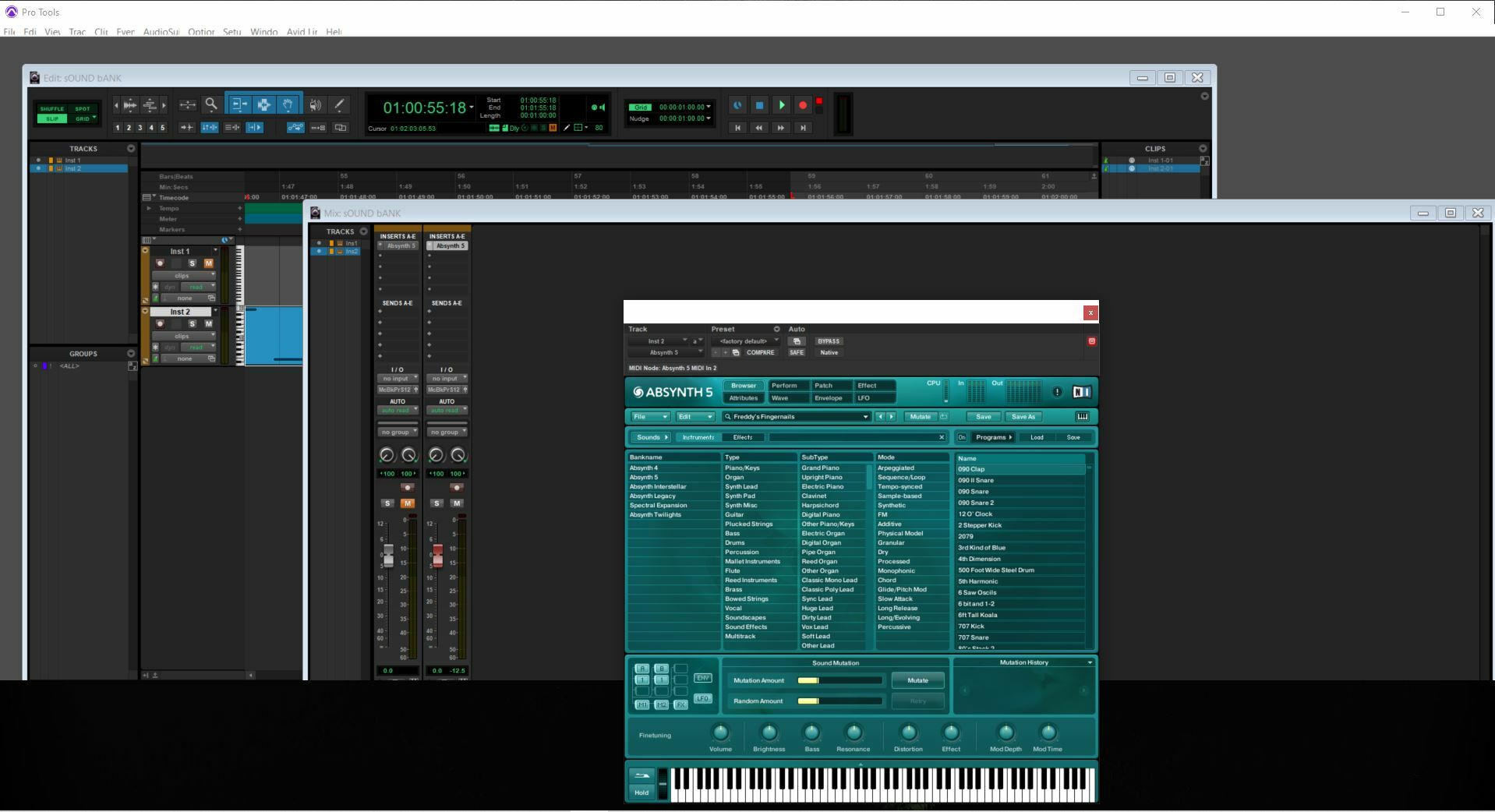The height and width of the screenshot is (812, 1495).
Task: Adjust the Mutation Amount slider
Action: (840, 680)
